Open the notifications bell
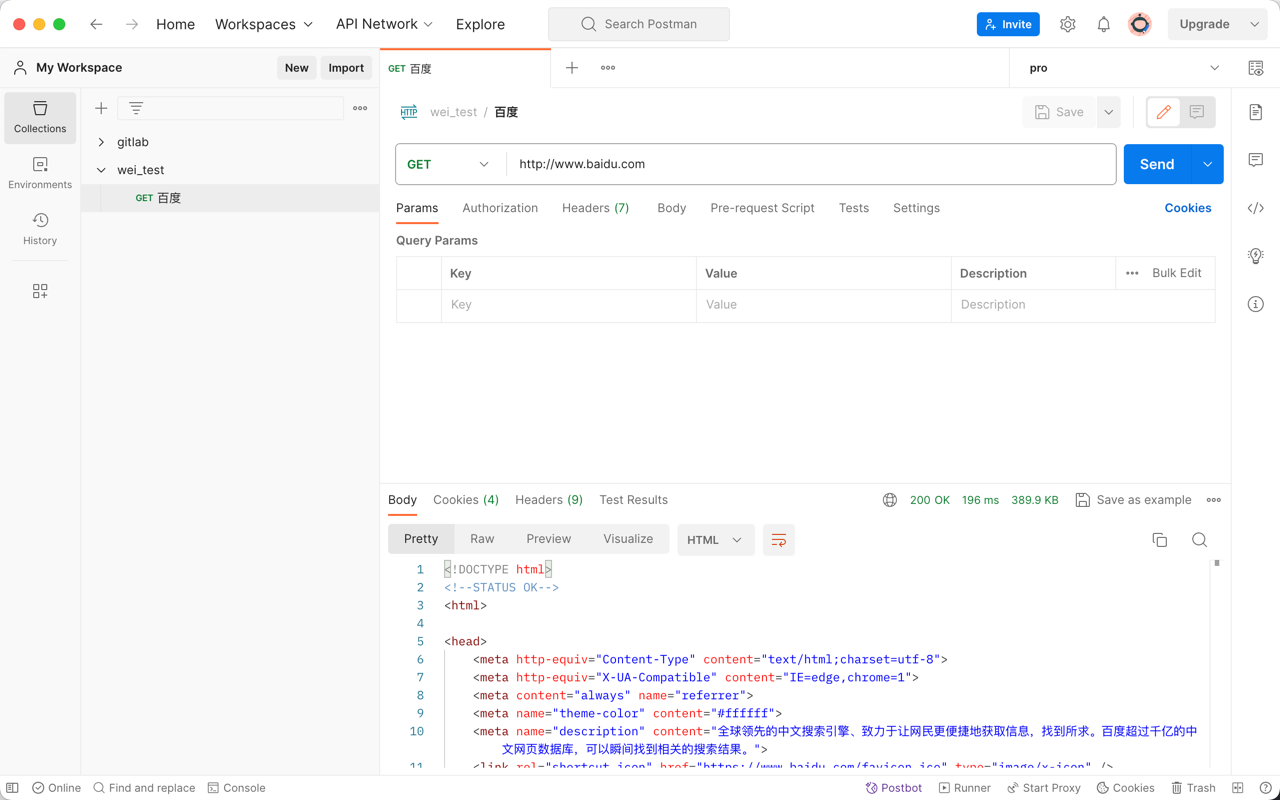 (x=1104, y=24)
